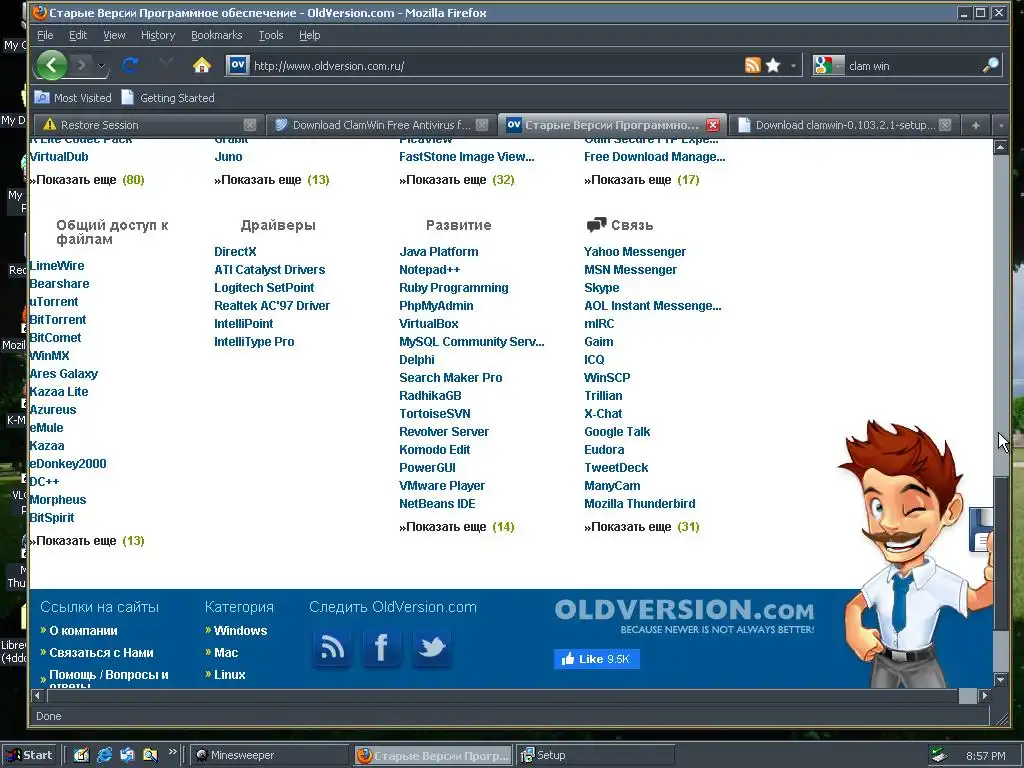
Task: Open the Getting Started bookmark
Action: [168, 98]
